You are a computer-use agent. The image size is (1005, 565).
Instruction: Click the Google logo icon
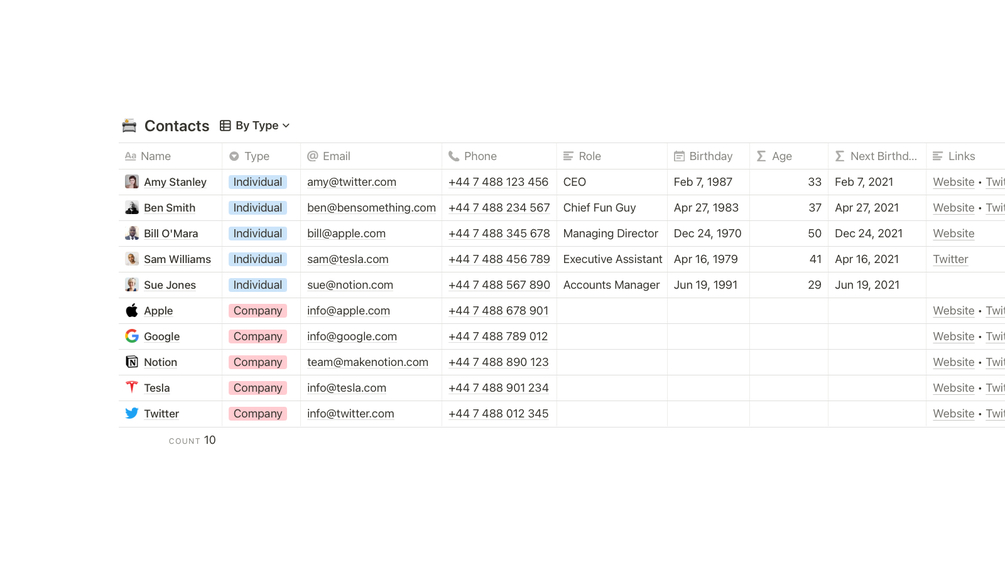(x=131, y=336)
